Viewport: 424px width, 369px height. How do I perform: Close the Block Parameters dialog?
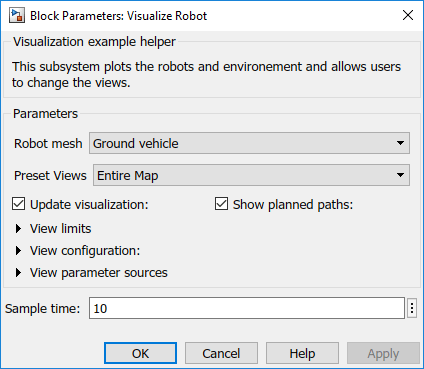[408, 15]
